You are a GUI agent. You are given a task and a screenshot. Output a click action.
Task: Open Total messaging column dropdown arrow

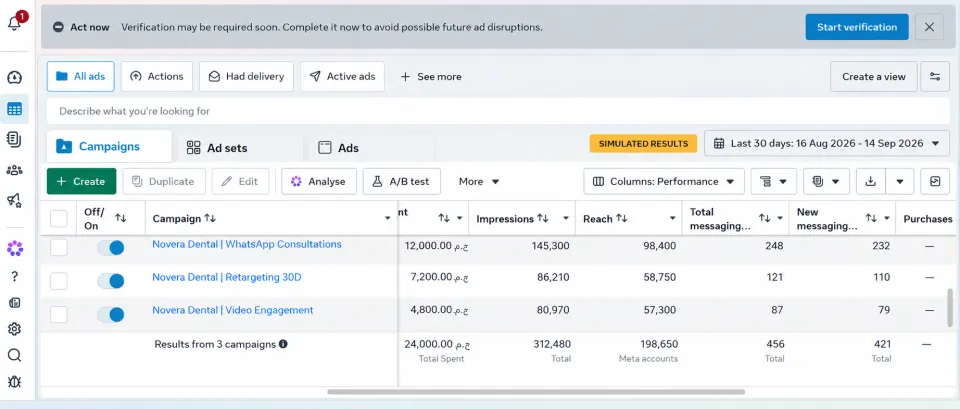780,219
